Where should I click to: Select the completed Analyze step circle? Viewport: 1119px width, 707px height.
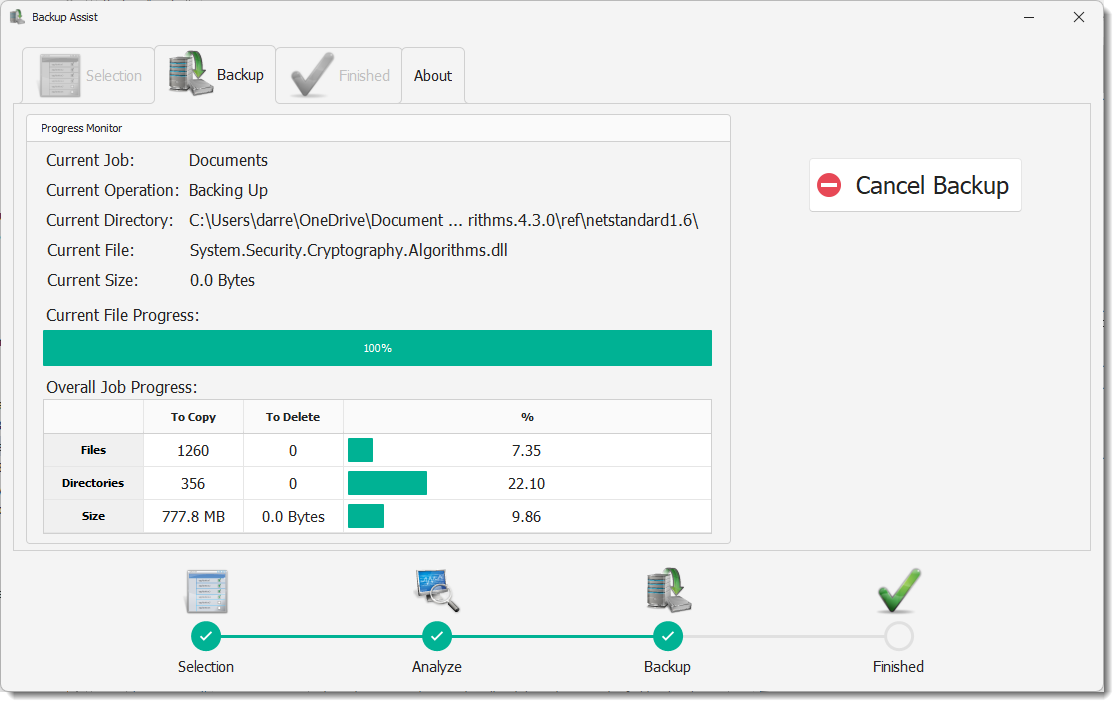(437, 636)
